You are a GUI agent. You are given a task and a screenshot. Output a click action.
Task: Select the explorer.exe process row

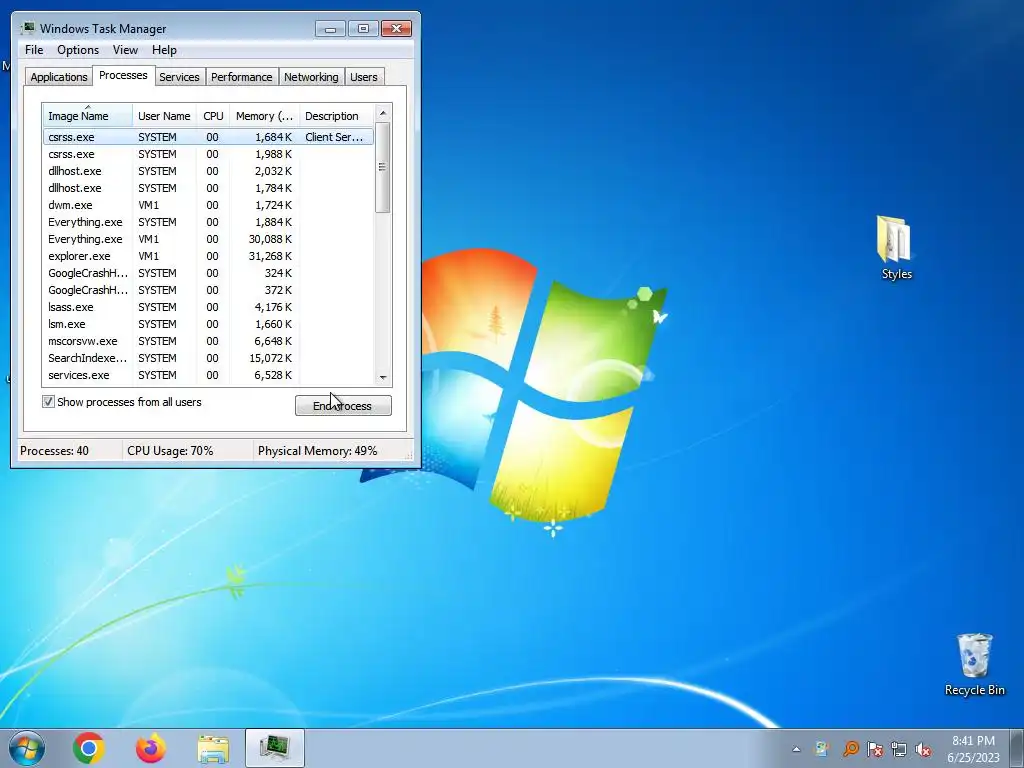click(x=208, y=256)
